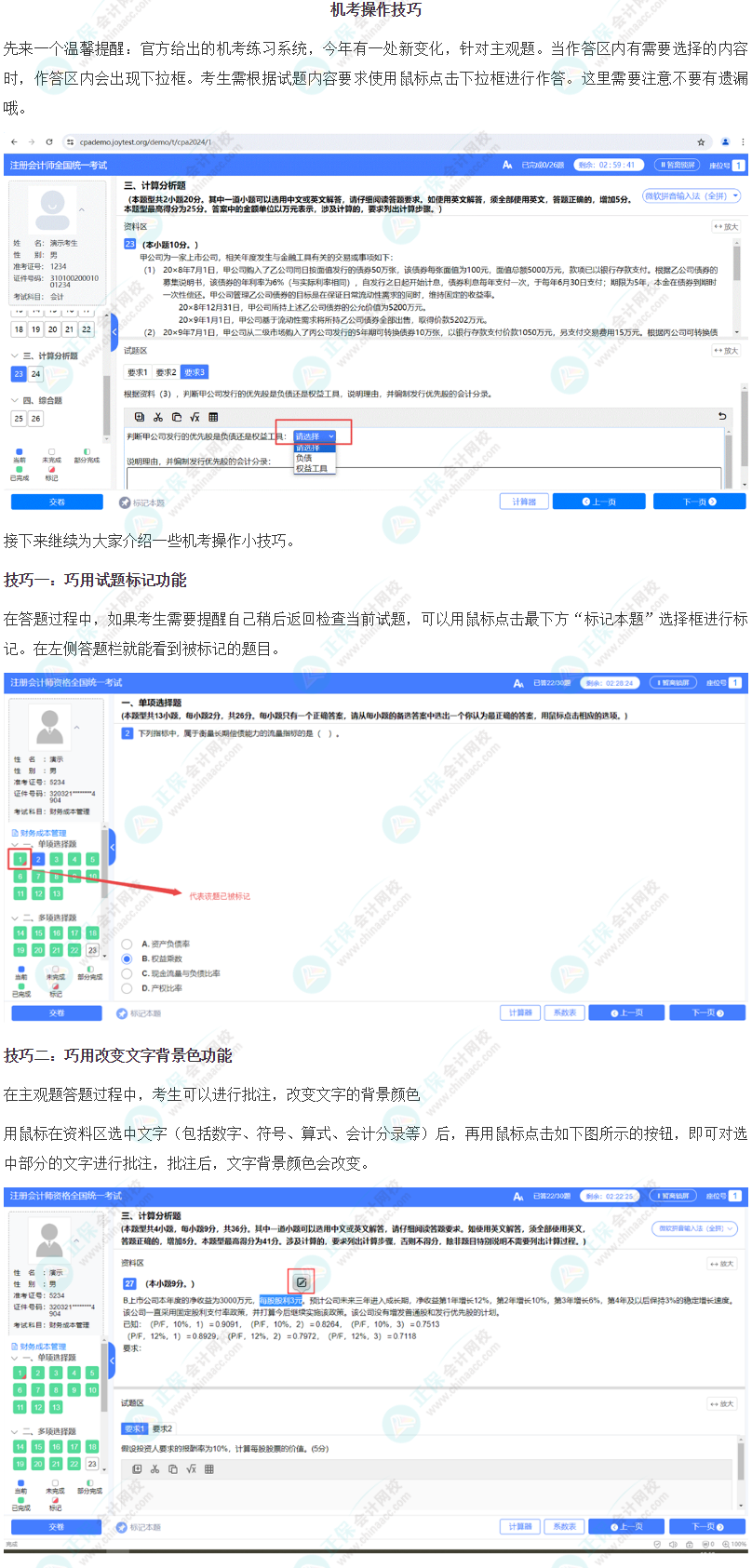Switch to 要求1 tab in third screenshot
Screen dimensions: 752x1568
pos(135,1428)
